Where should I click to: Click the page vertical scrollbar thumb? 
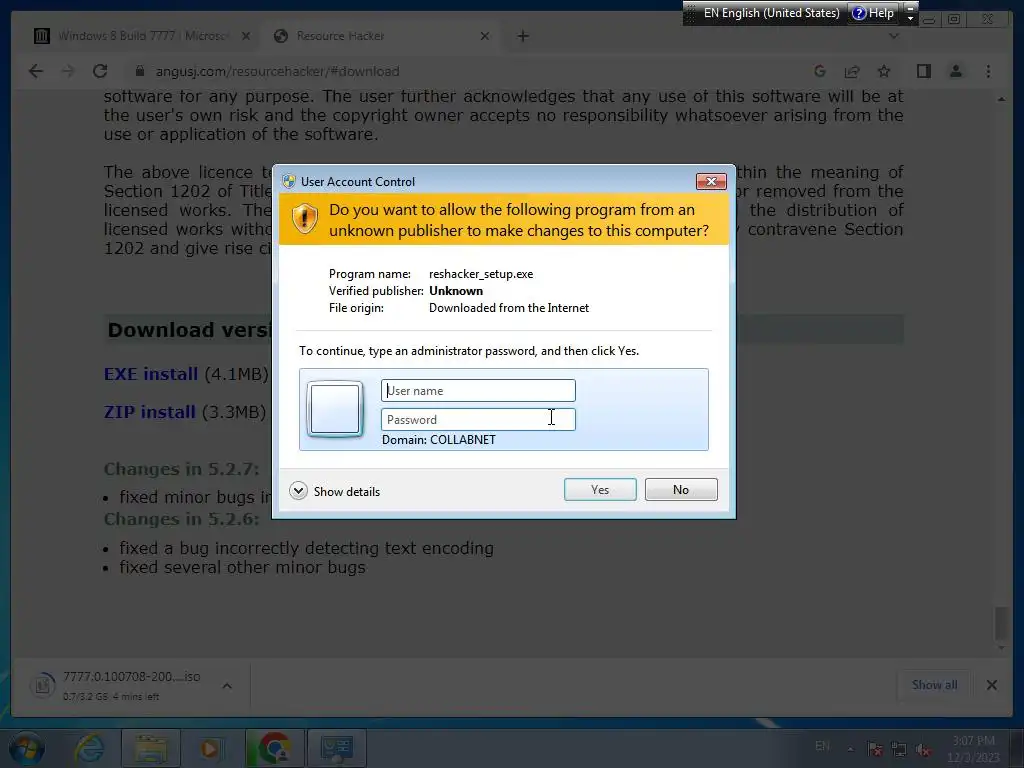[x=1001, y=623]
